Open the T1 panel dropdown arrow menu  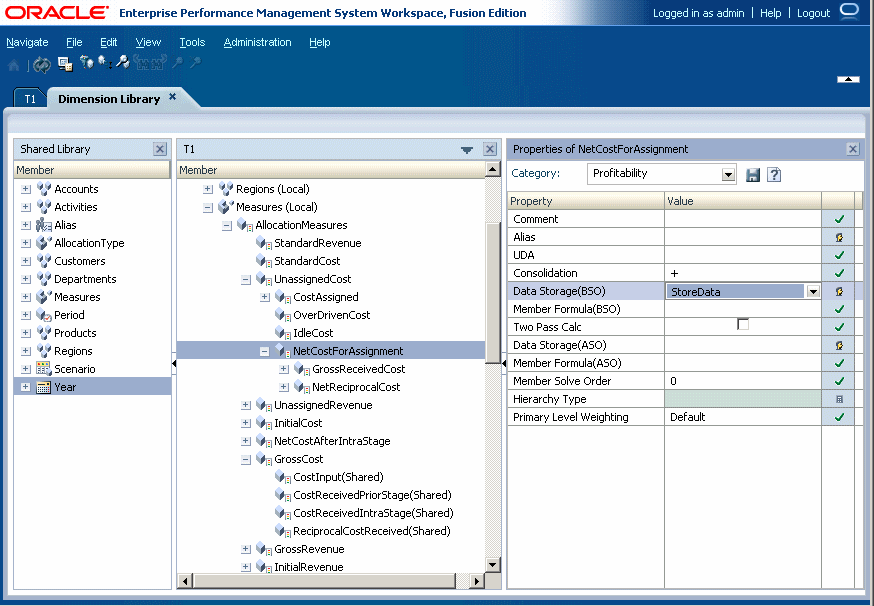coord(467,149)
